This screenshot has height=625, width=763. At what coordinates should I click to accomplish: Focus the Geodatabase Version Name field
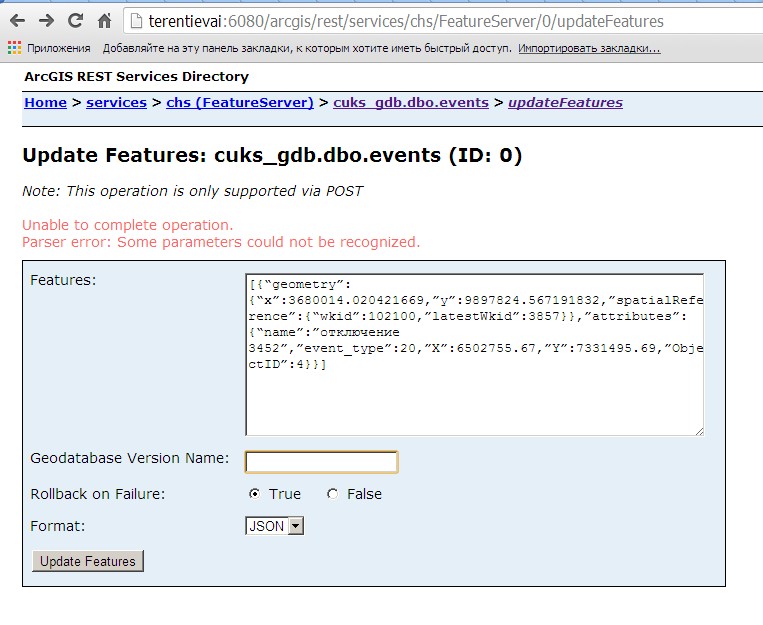322,462
